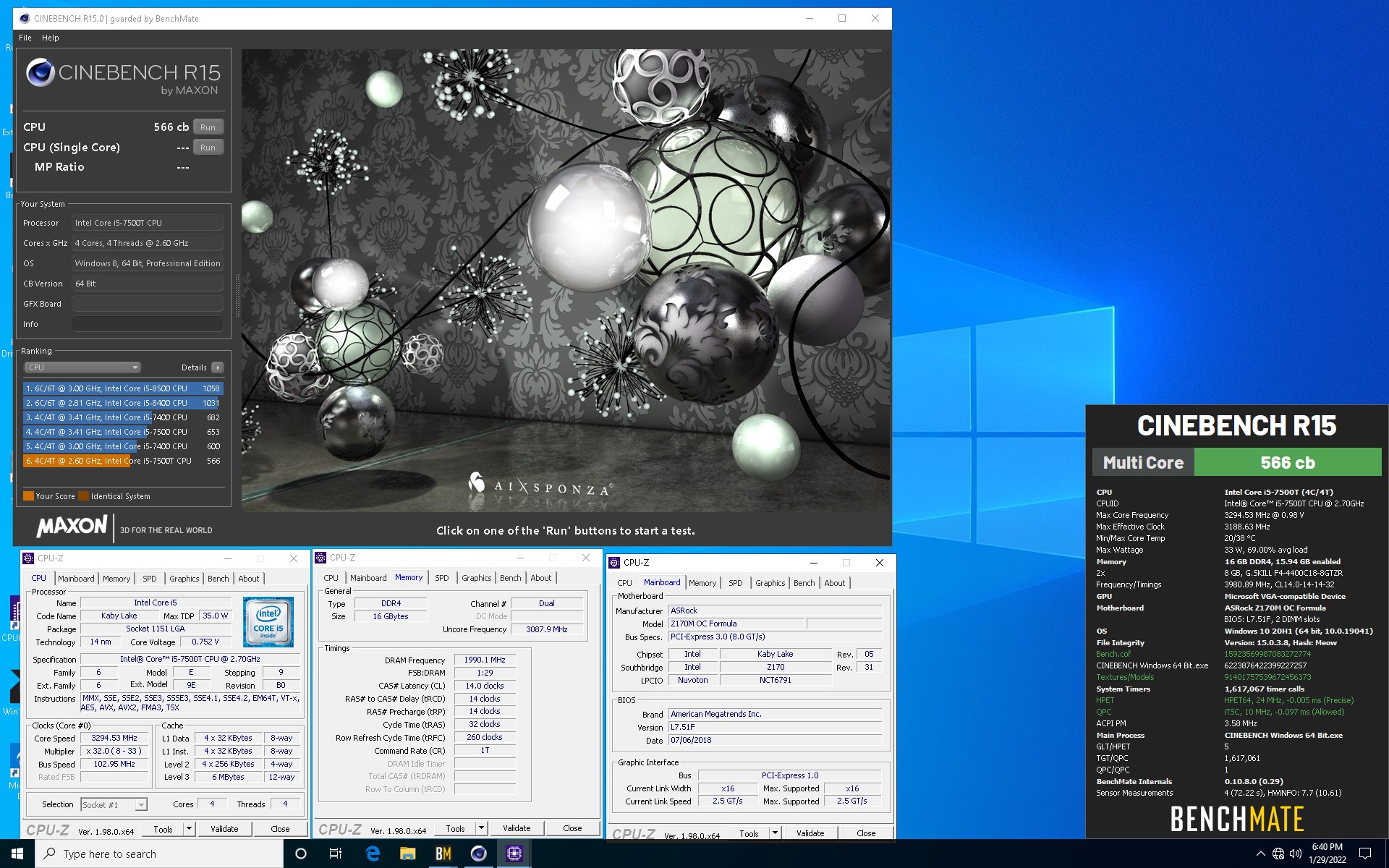Image resolution: width=1389 pixels, height=868 pixels.
Task: Click the Windows search box
Action: [x=159, y=854]
